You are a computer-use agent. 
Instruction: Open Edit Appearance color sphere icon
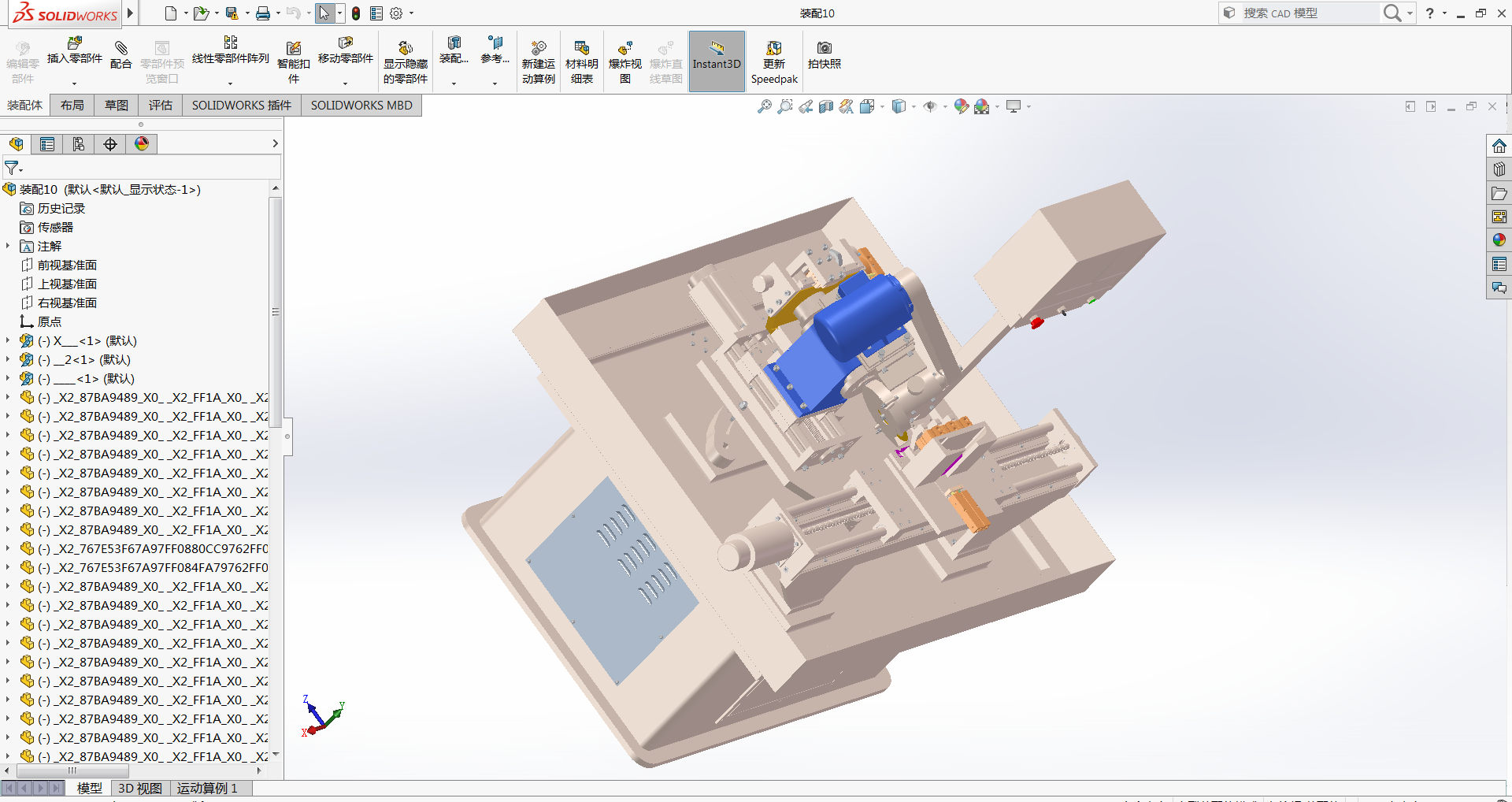click(x=961, y=106)
